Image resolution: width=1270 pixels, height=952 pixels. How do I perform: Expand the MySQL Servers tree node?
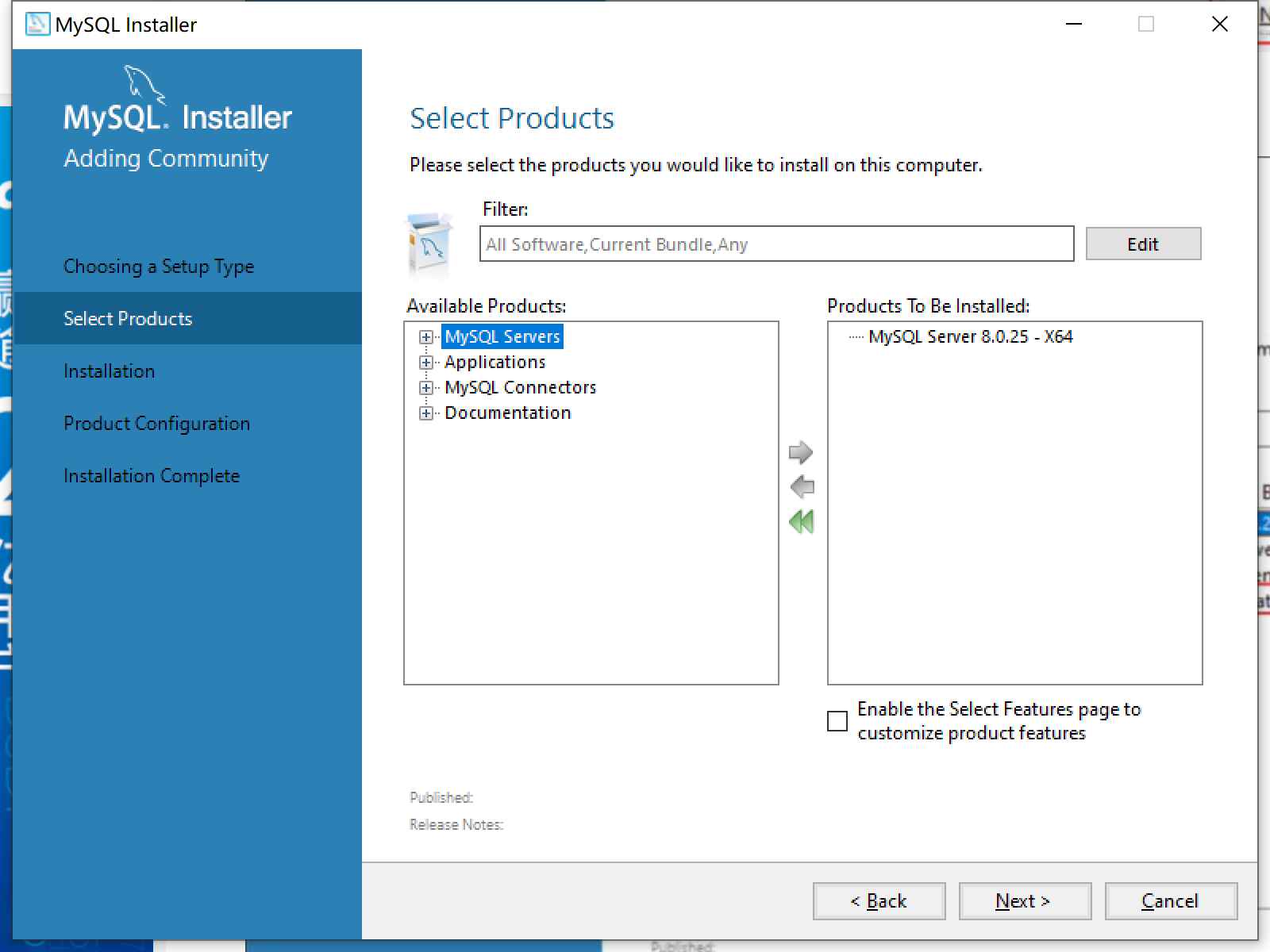coord(426,337)
